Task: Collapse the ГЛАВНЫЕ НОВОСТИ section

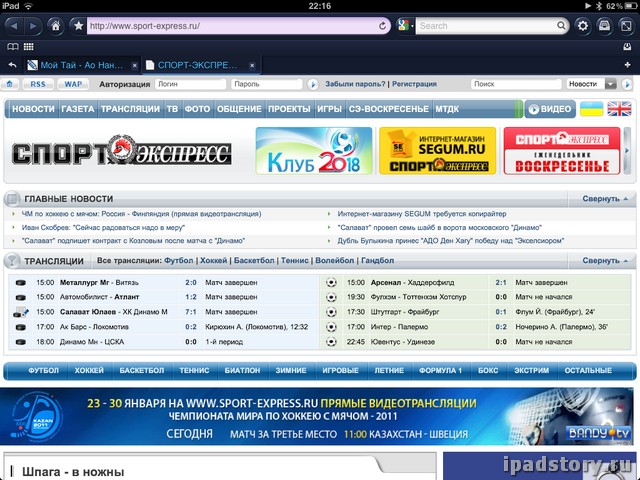Action: tap(605, 199)
